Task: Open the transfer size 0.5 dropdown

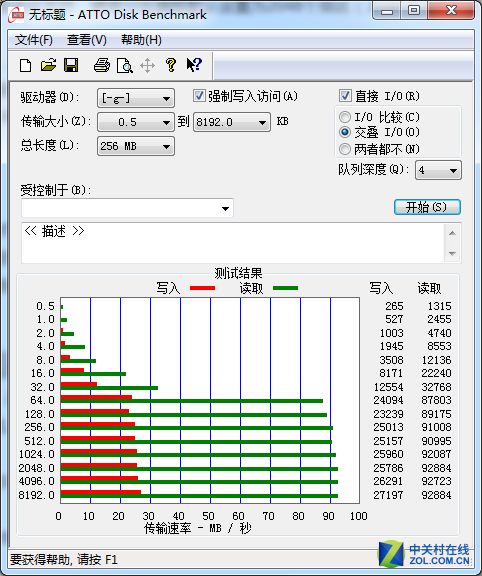Action: tap(136, 122)
